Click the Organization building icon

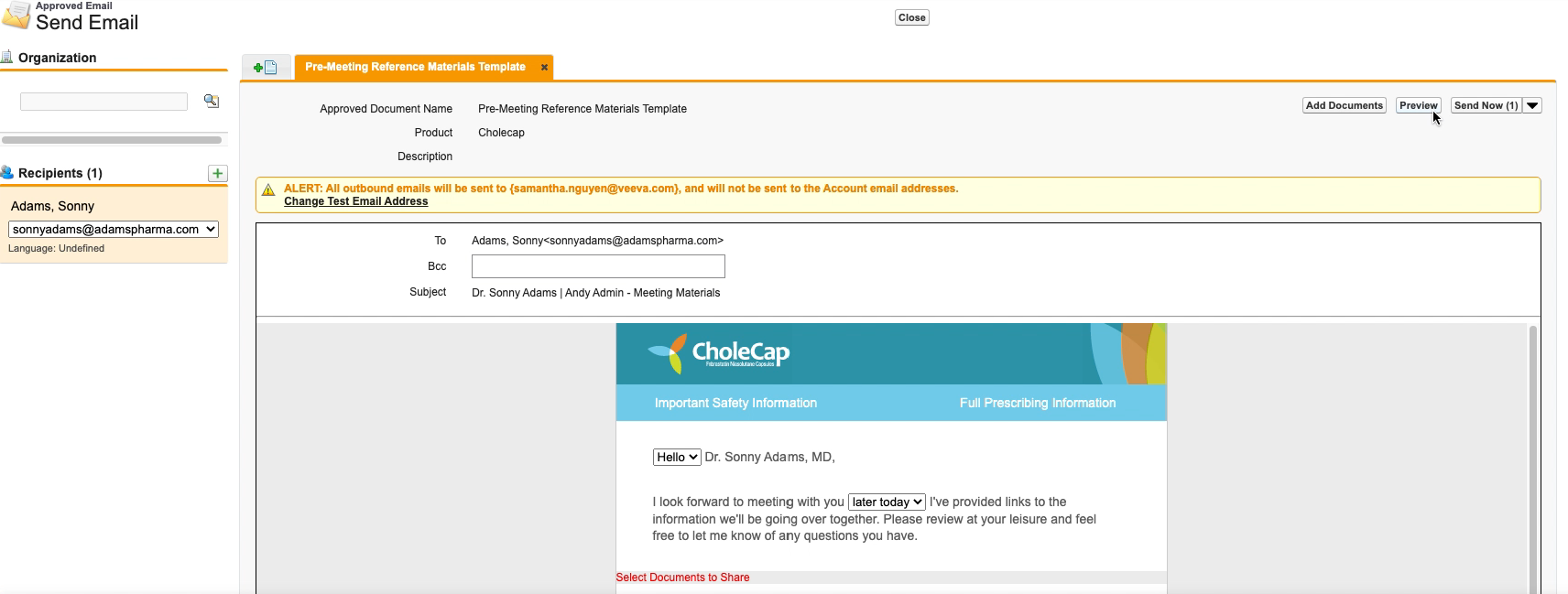click(x=7, y=57)
